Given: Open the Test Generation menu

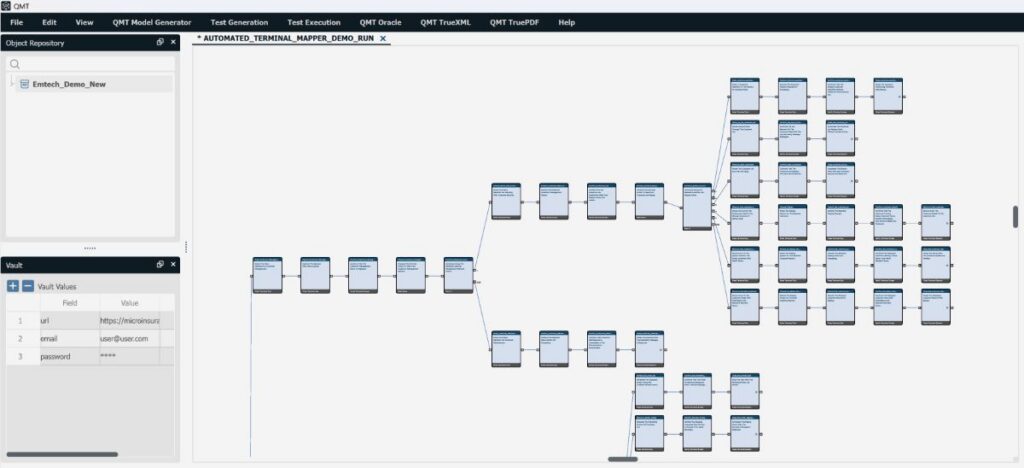Looking at the screenshot, I should coord(239,22).
